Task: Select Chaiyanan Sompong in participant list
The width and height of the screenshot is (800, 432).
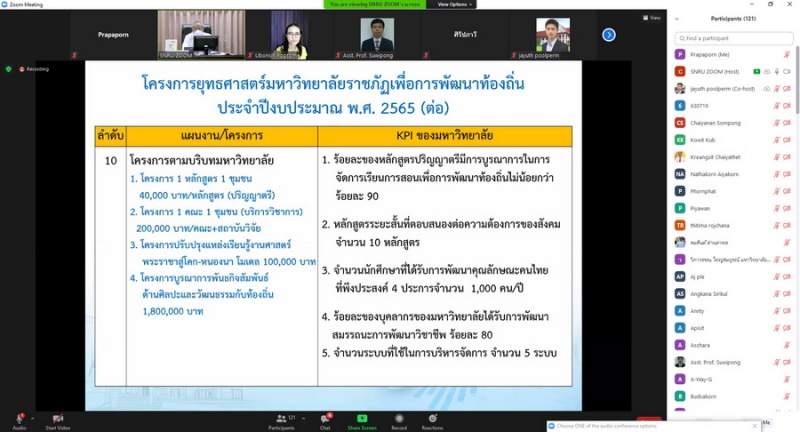Action: coord(714,122)
